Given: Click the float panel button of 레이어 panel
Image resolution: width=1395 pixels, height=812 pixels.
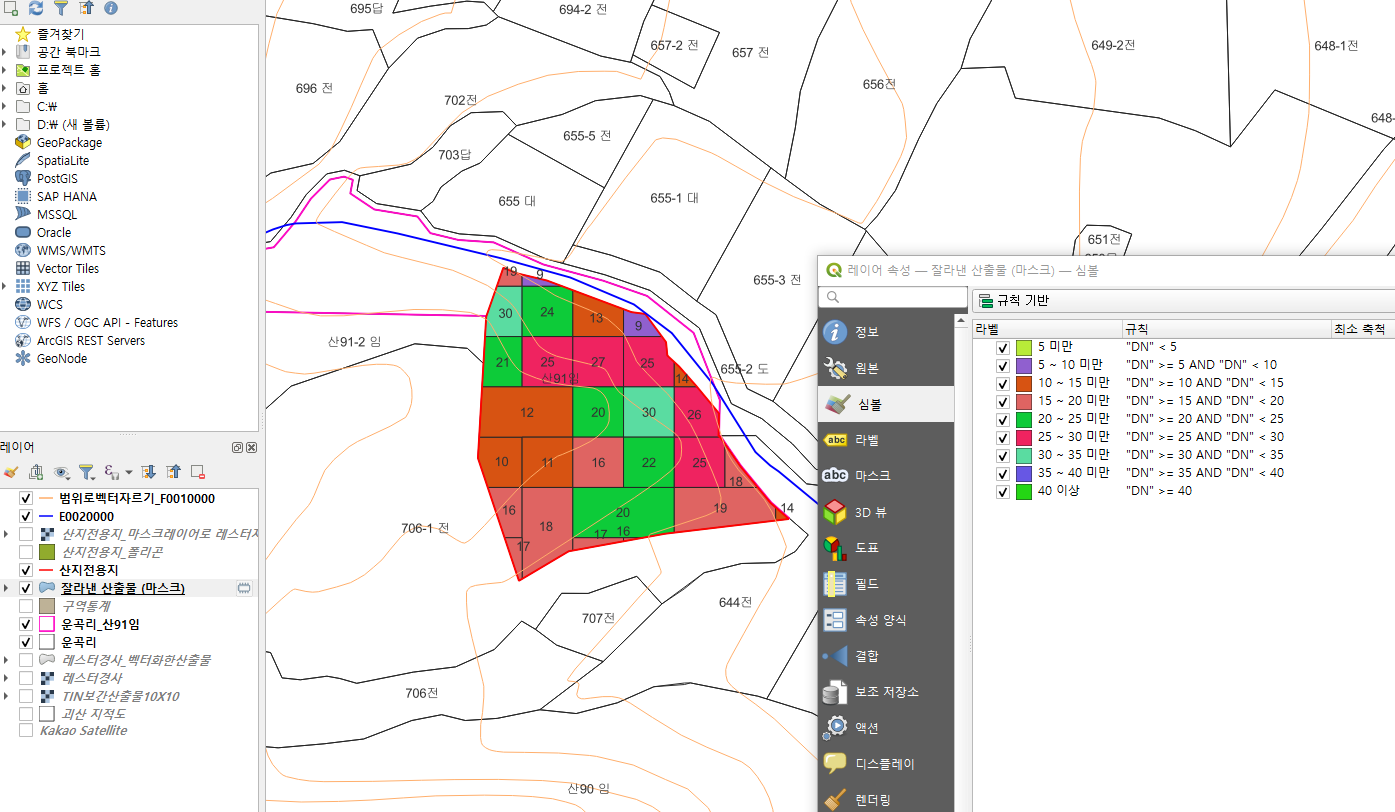Looking at the screenshot, I should coord(238,448).
